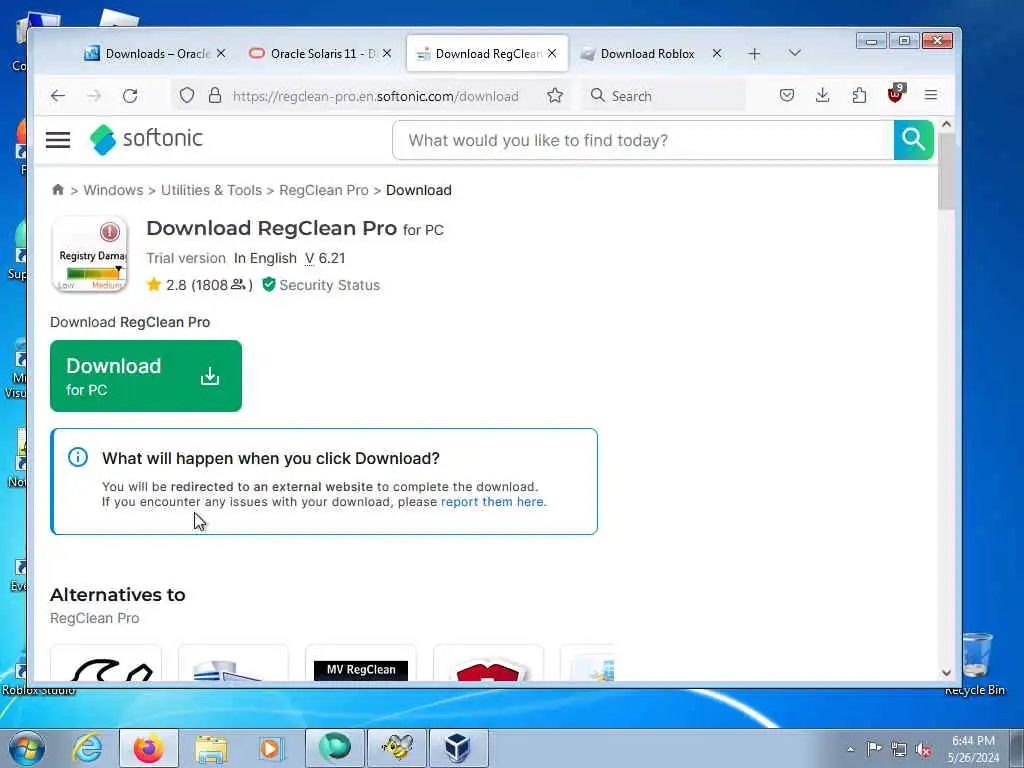Click the Firefox taskbar icon
Screen dimensions: 1024x768
[149, 748]
